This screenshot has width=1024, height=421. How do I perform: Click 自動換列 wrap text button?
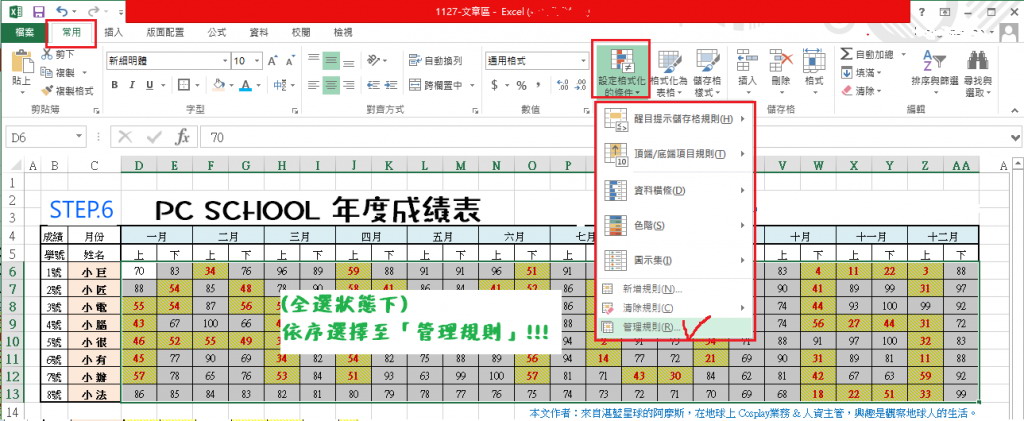[436, 61]
